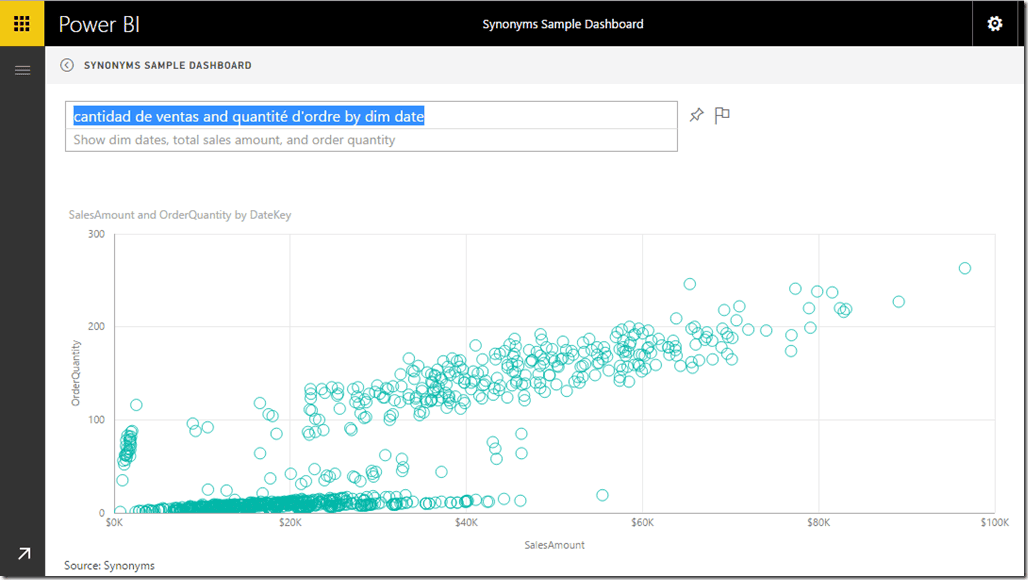Toggle the left navigation pane with hamburger icon
The width and height of the screenshot is (1028, 580).
click(x=22, y=69)
